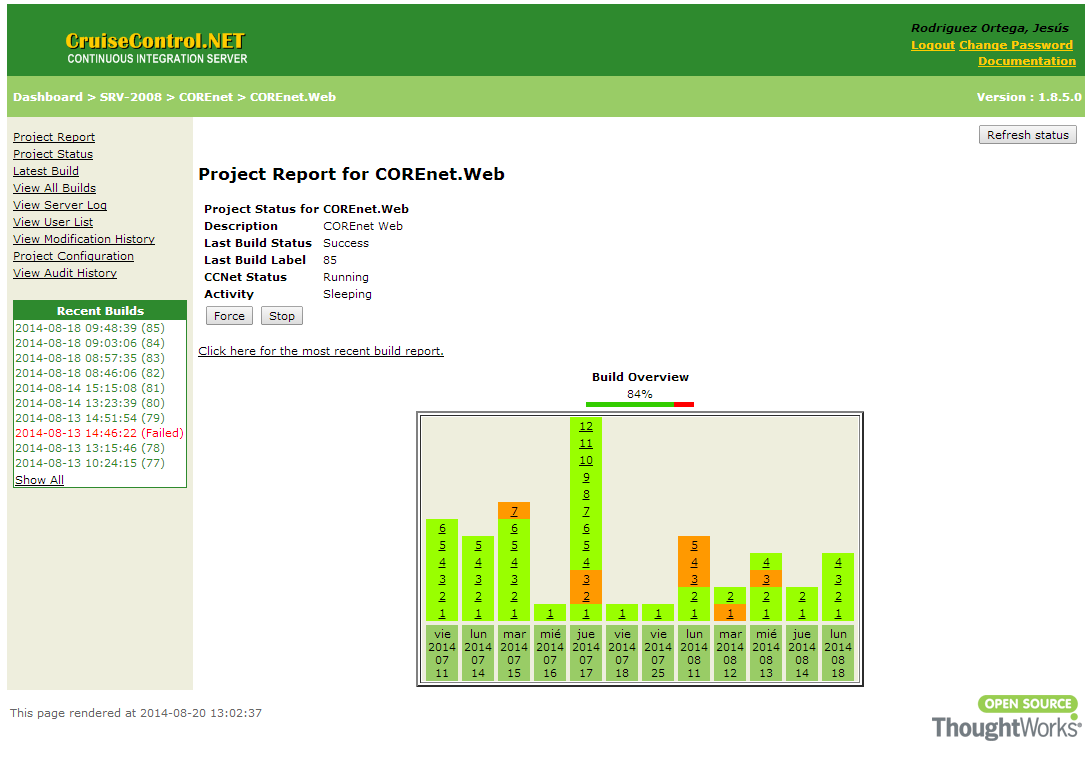1090x771 pixels.
Task: Open build 1 in the vie 07-18 column
Action: (x=622, y=614)
